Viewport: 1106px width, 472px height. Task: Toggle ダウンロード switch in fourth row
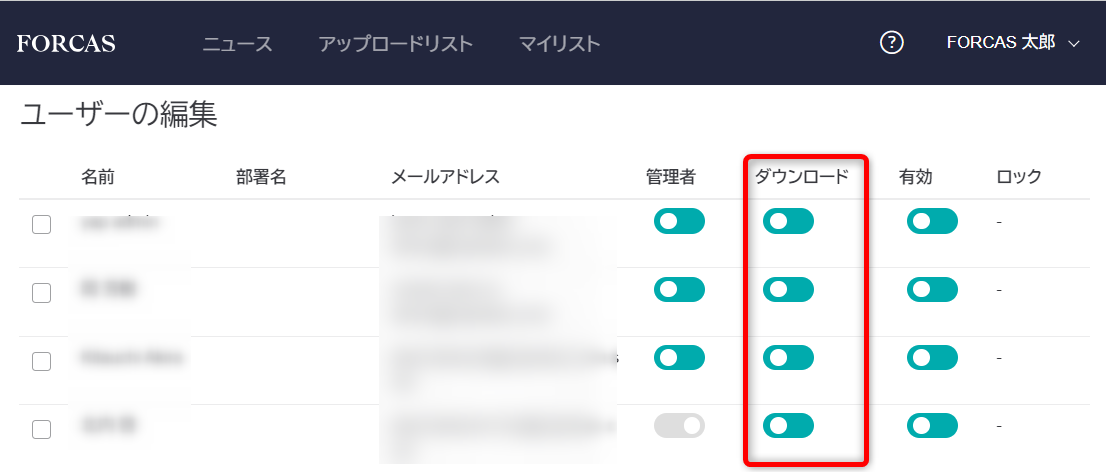tap(788, 425)
